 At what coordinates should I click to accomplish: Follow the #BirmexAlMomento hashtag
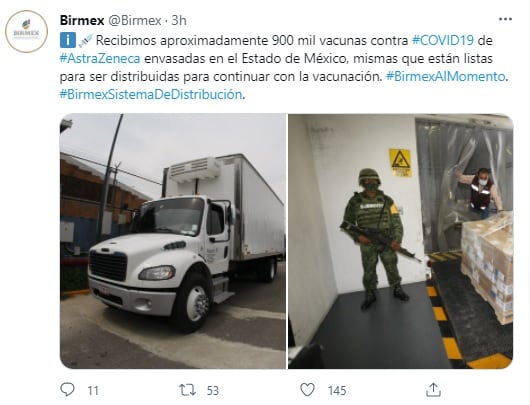coord(445,76)
